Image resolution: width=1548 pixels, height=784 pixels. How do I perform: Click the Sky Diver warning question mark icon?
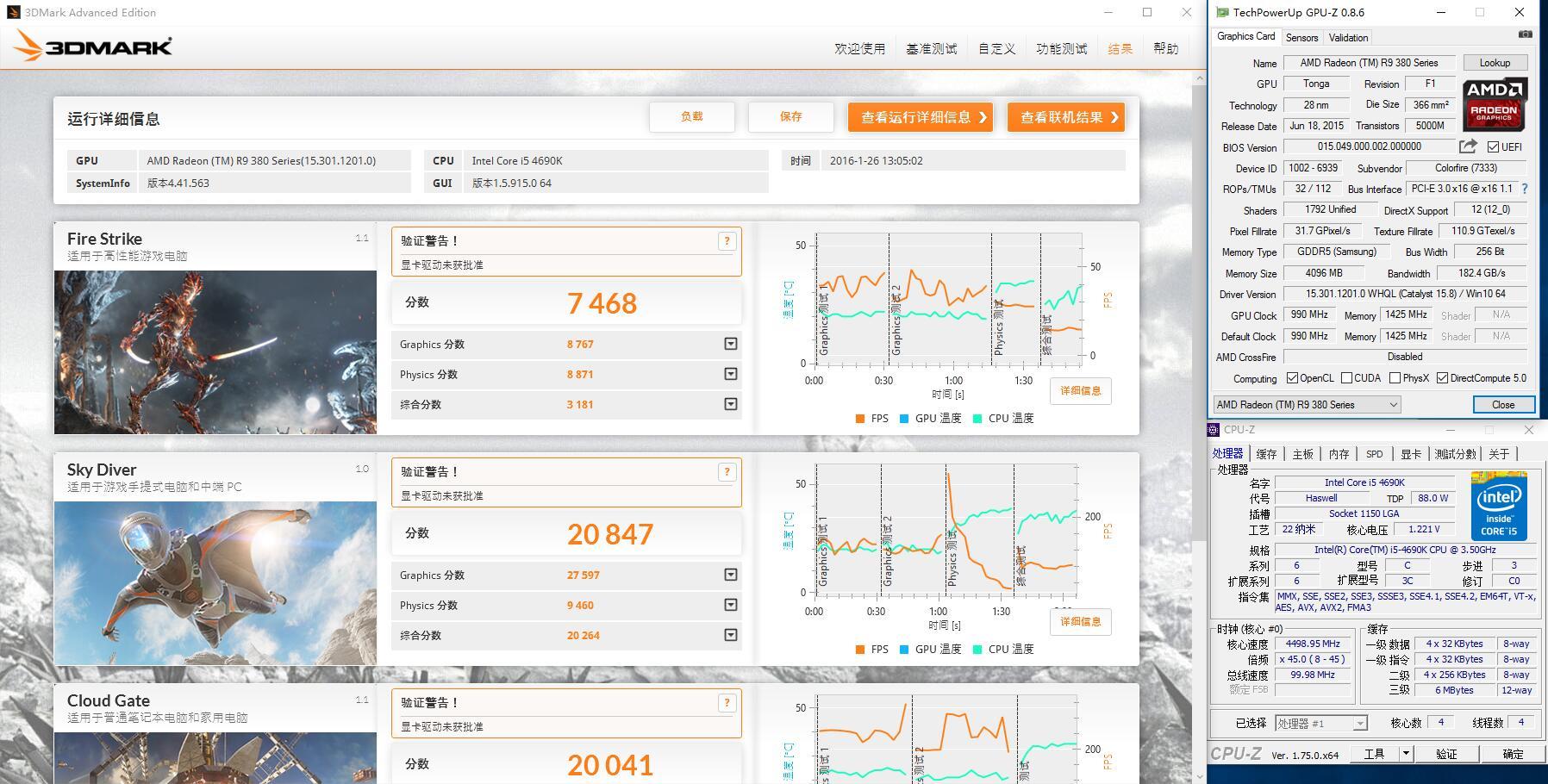click(727, 472)
